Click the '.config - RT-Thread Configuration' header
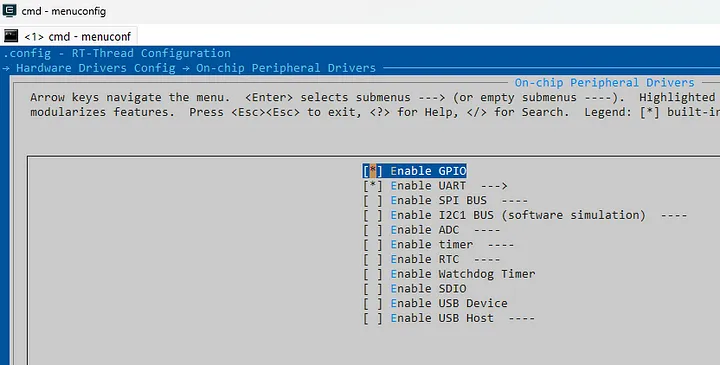 [117, 53]
